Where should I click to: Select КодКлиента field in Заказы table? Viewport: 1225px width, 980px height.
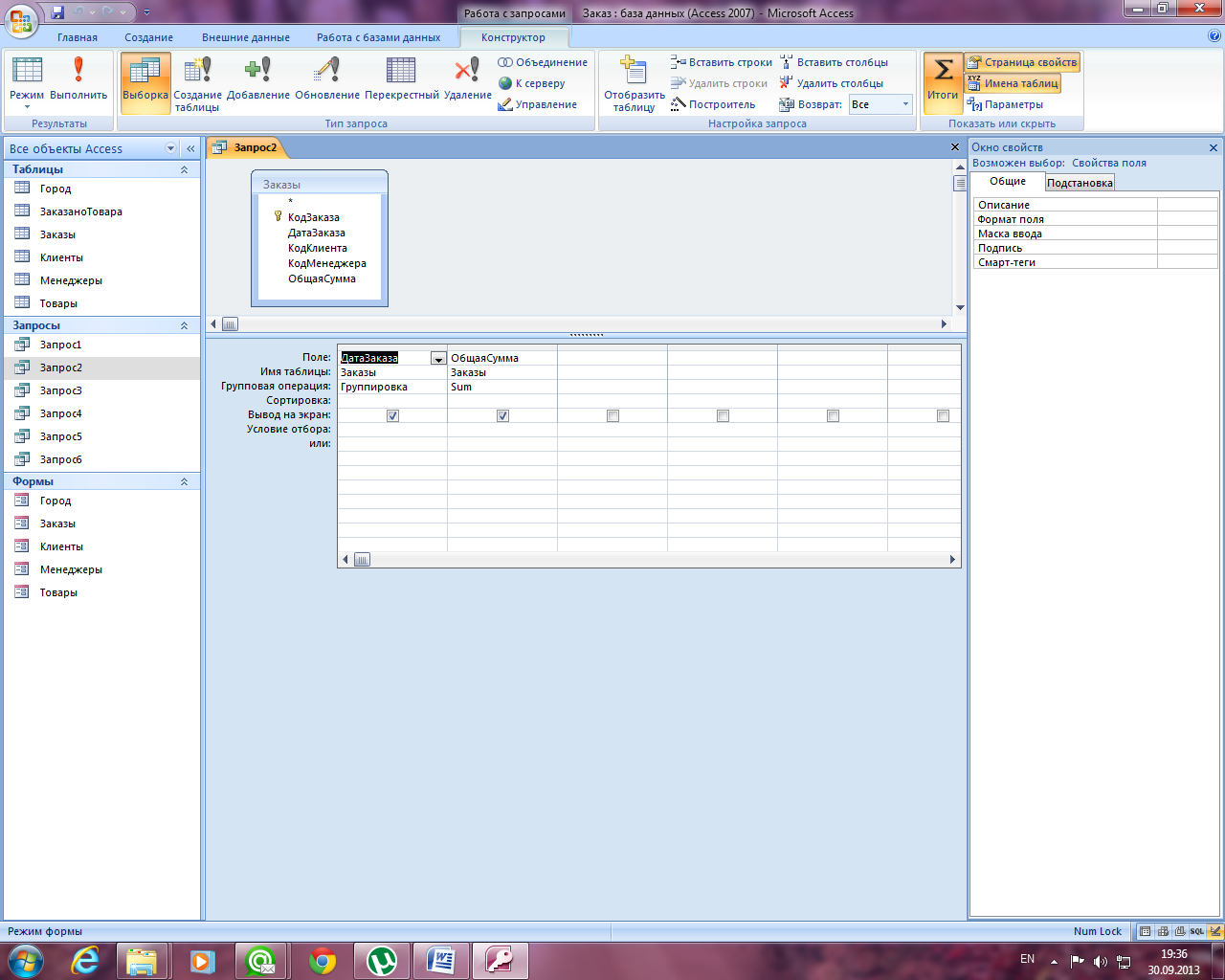[317, 248]
